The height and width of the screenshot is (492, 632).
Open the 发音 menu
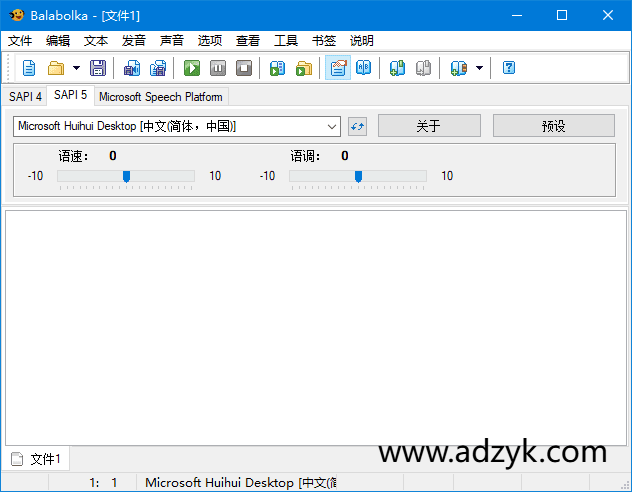coord(133,41)
